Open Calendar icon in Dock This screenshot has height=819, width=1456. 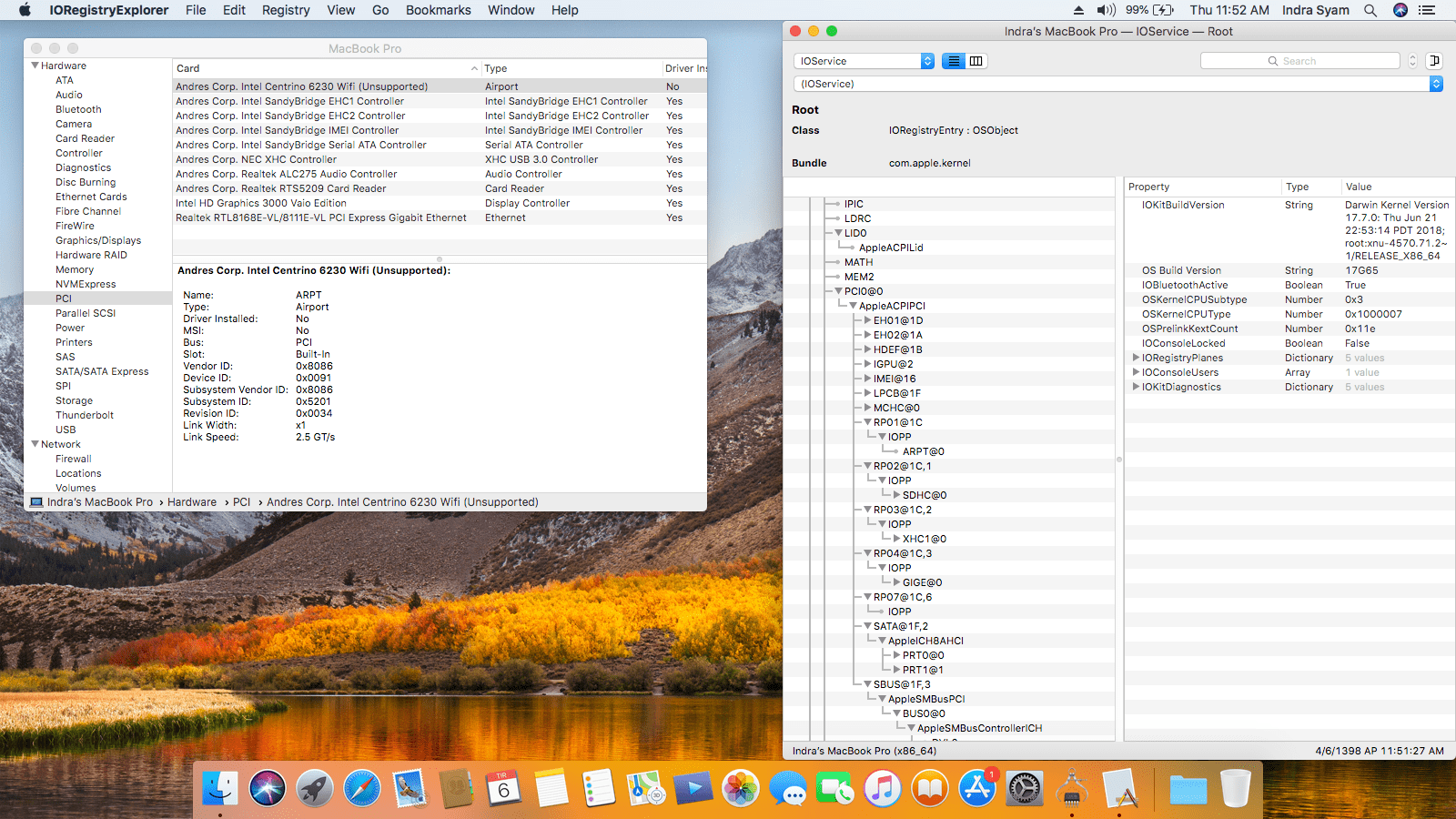tap(504, 788)
